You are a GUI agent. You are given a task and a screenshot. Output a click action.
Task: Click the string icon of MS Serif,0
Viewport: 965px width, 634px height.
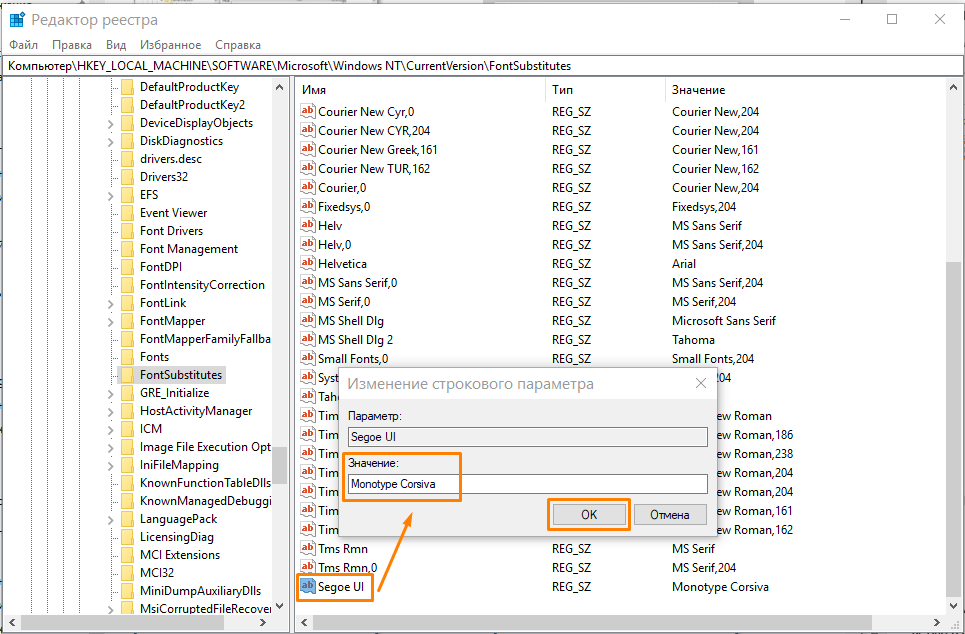[x=308, y=302]
